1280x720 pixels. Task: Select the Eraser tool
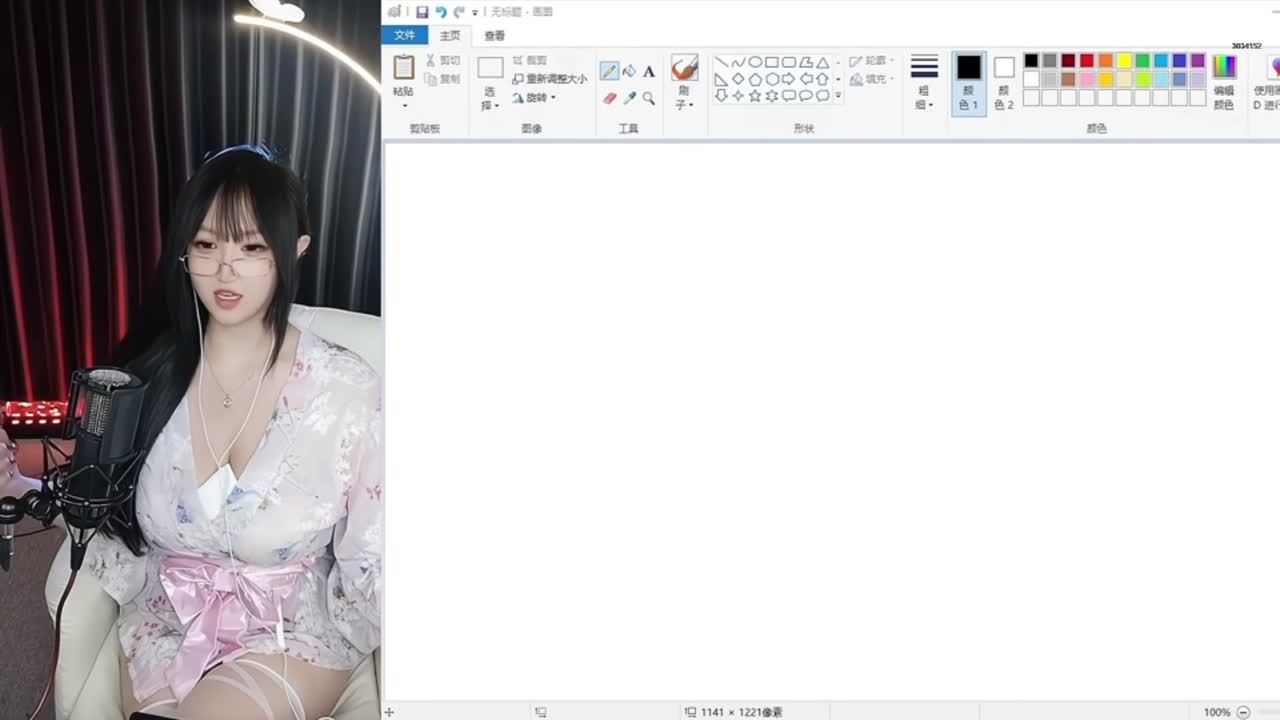pos(609,98)
